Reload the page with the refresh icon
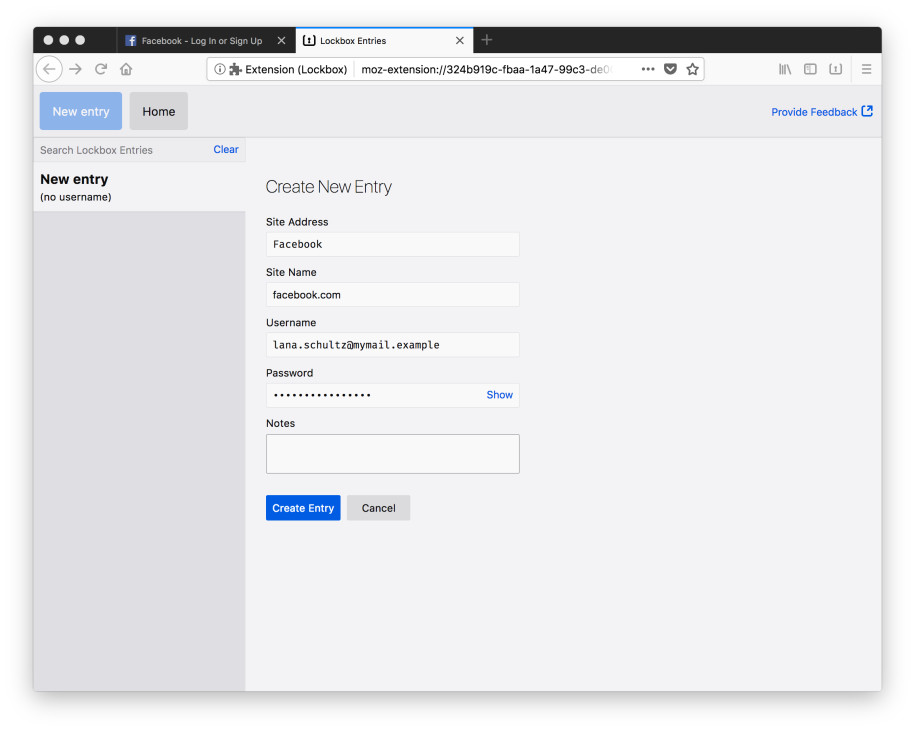Image resolution: width=915 pixels, height=731 pixels. click(101, 69)
